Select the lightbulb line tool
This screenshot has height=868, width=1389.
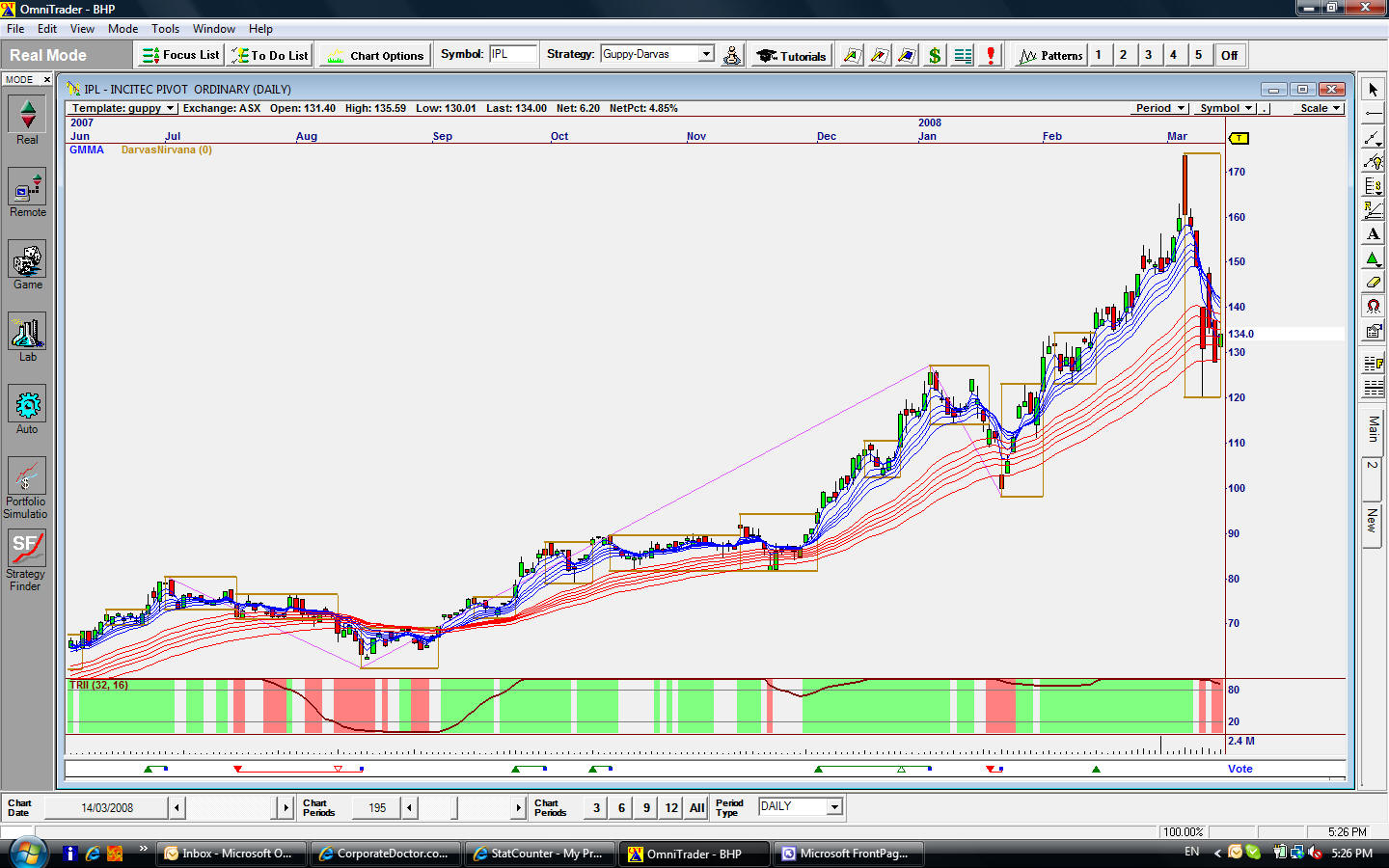tap(1373, 162)
